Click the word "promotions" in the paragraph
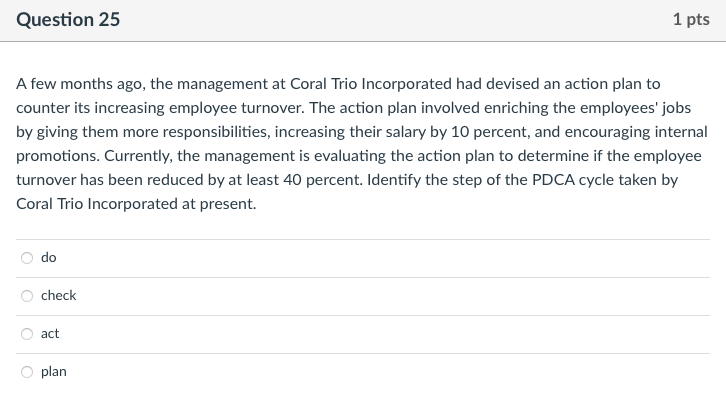 point(56,156)
